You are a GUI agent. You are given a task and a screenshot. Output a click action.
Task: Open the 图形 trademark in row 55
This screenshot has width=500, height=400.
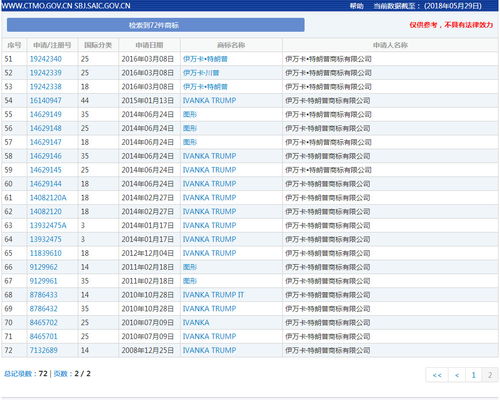(x=190, y=114)
